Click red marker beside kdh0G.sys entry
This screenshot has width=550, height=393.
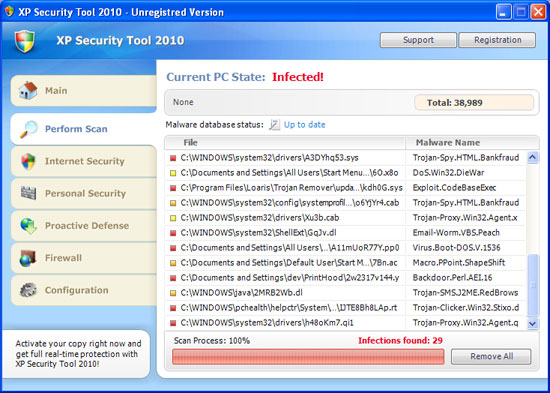pyautogui.click(x=173, y=188)
